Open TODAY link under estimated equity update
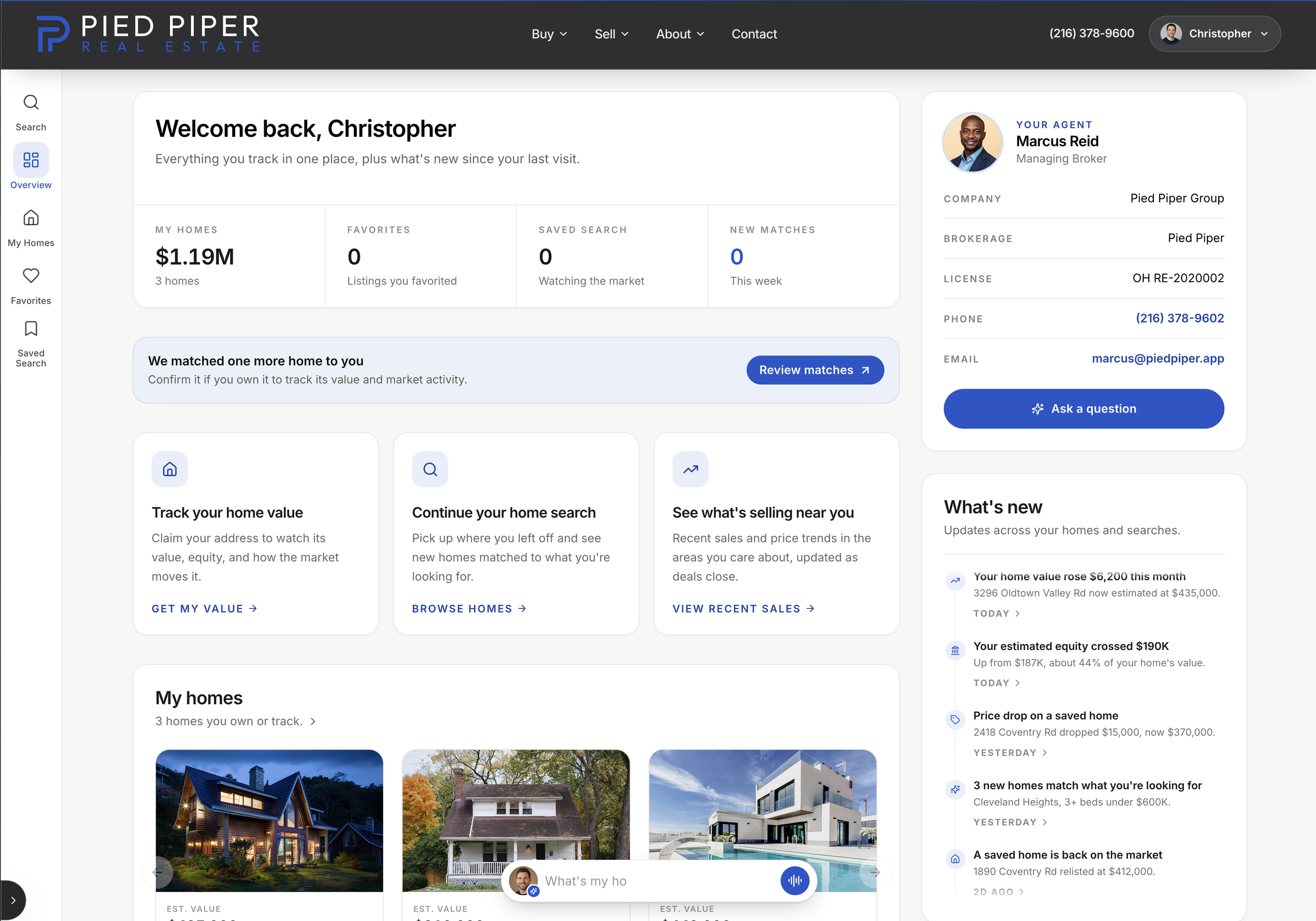Viewport: 1316px width, 921px height. coord(997,683)
